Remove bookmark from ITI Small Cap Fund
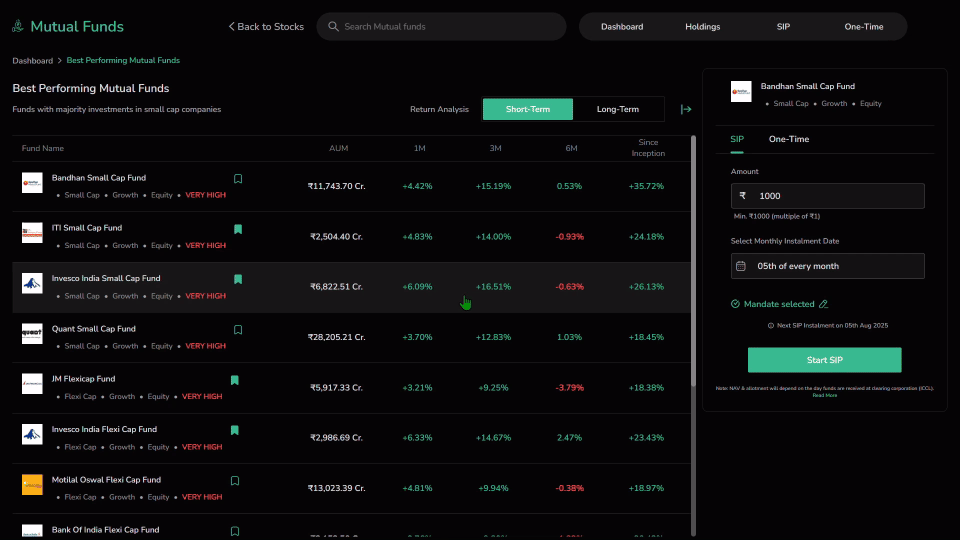960x540 pixels. [x=238, y=229]
